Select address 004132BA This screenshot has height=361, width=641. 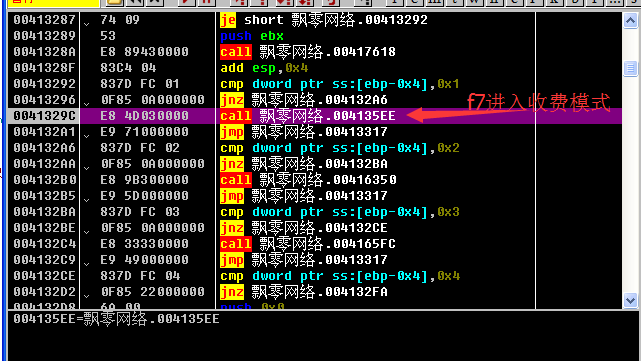(x=44, y=212)
